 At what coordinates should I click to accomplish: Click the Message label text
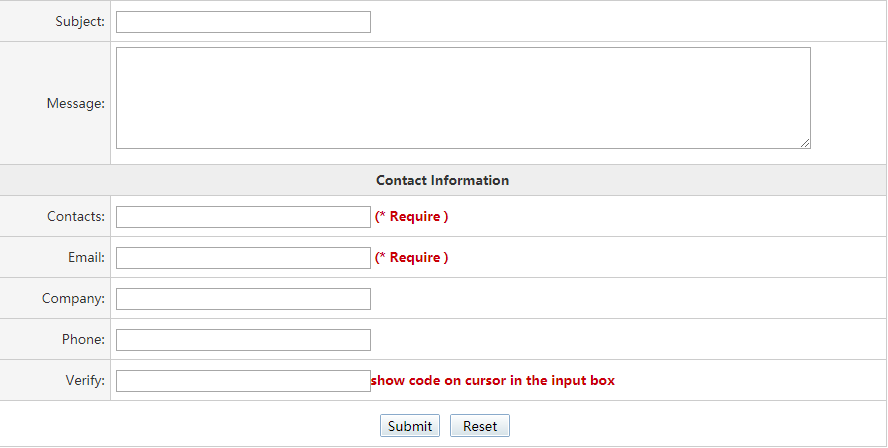[x=75, y=103]
